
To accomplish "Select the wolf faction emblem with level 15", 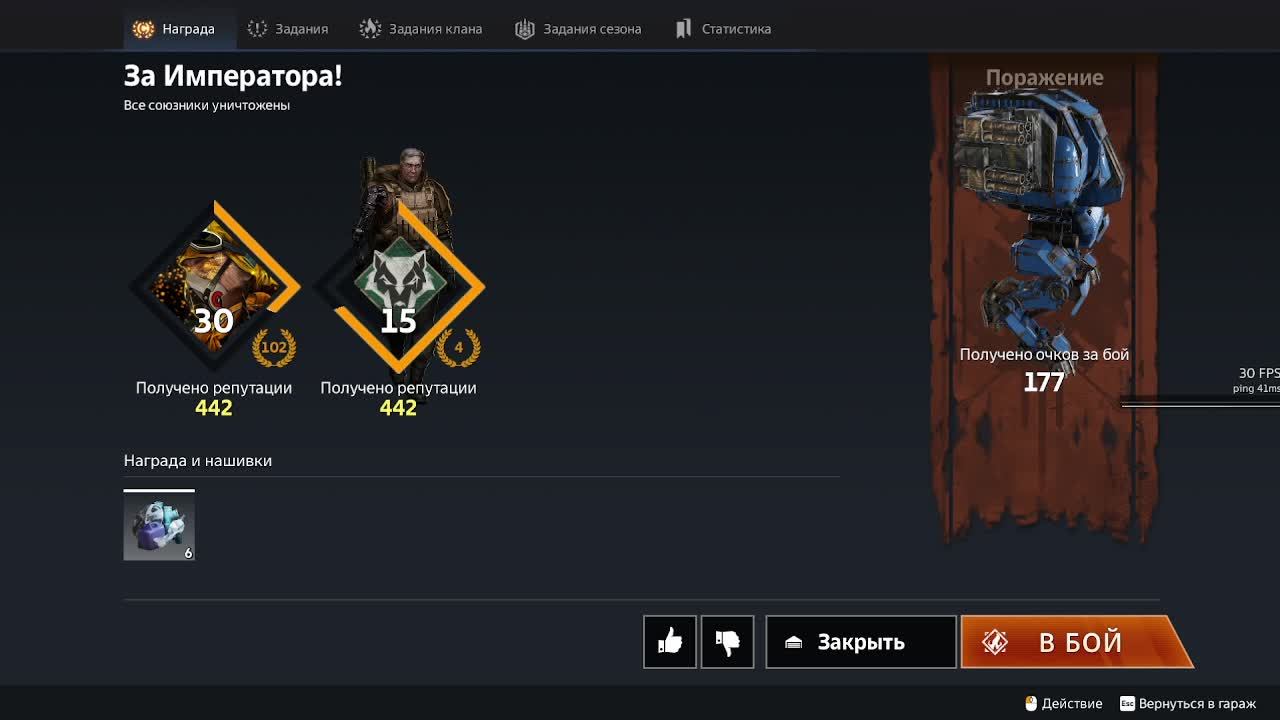I will click(398, 287).
